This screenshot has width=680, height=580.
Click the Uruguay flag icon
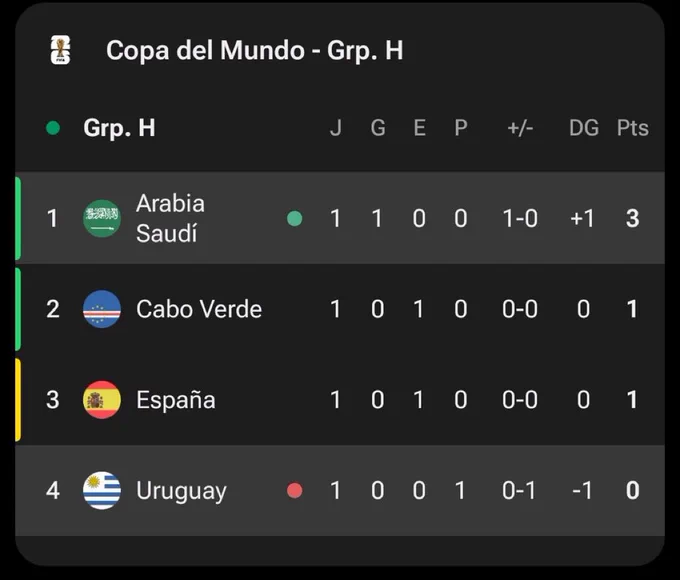102,490
